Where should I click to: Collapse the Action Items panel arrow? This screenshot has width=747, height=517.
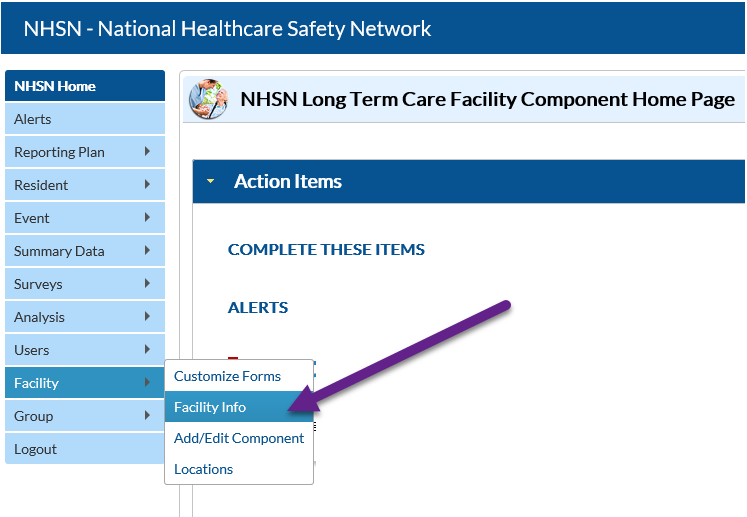point(211,182)
